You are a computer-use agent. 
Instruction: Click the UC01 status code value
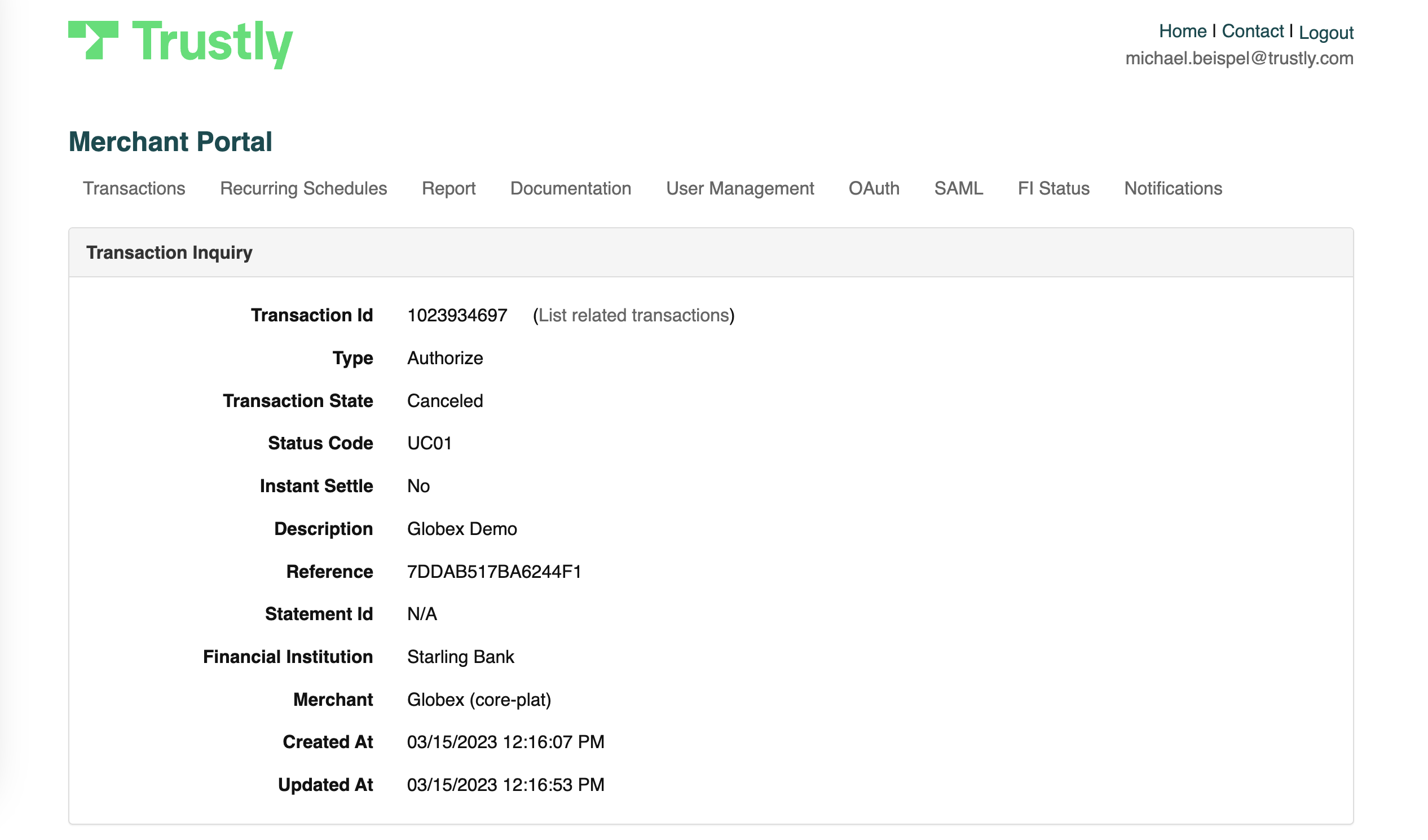point(430,443)
